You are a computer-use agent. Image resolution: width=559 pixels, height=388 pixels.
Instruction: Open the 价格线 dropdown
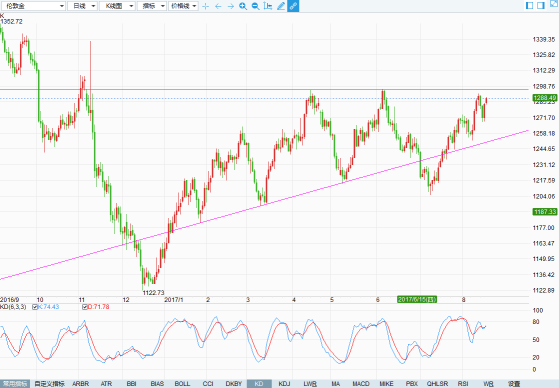(183, 6)
